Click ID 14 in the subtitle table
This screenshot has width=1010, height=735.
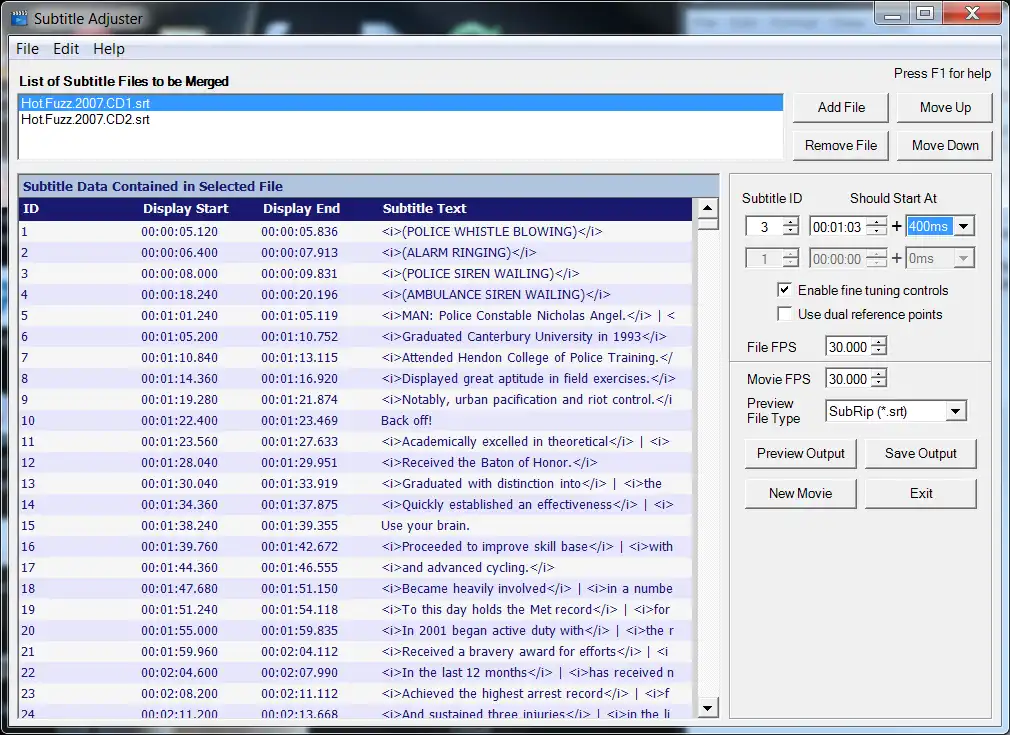(28, 504)
